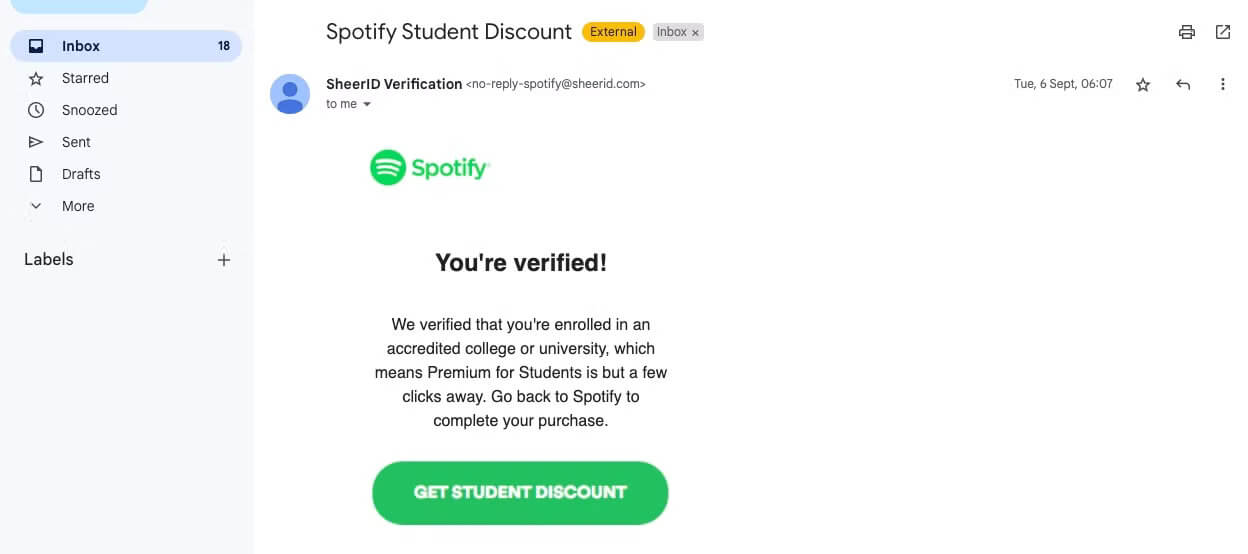1248x554 pixels.
Task: Go to Starred messages
Action: pos(85,78)
